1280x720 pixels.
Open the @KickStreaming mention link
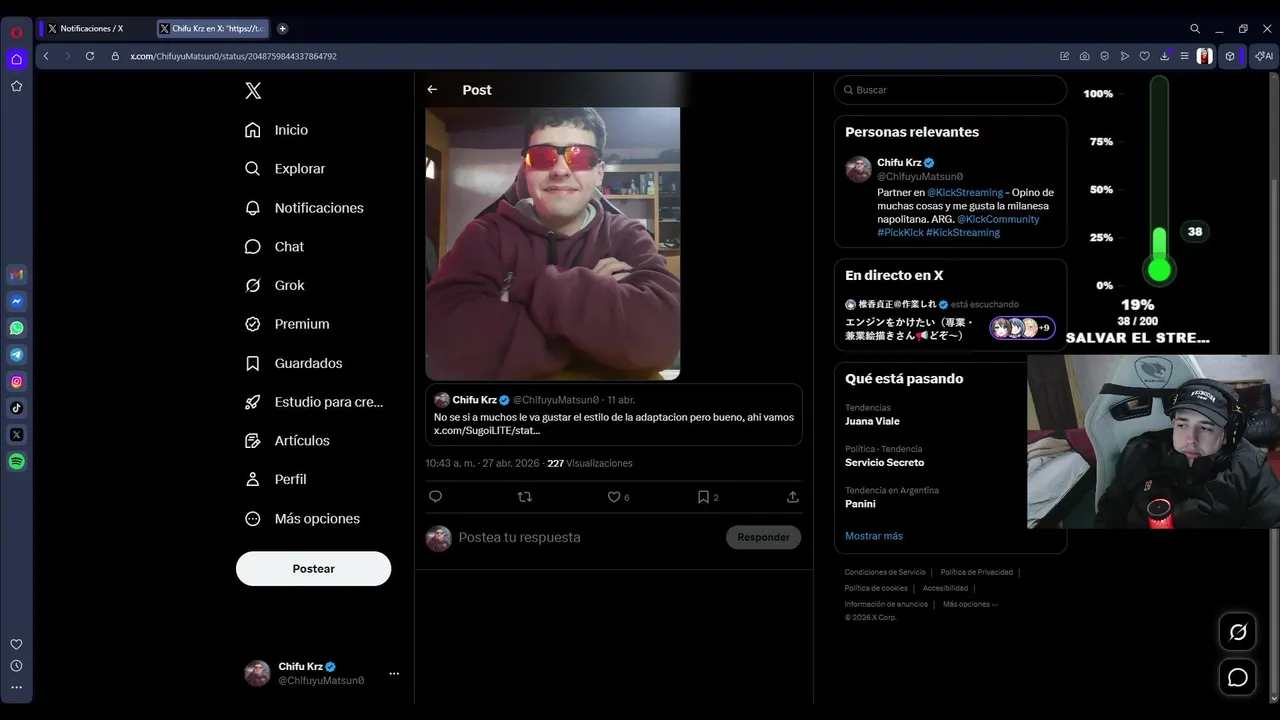[965, 192]
